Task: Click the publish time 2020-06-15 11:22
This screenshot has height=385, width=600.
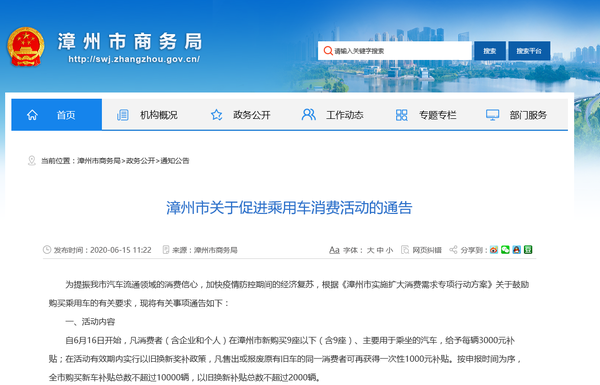Action: coord(121,250)
